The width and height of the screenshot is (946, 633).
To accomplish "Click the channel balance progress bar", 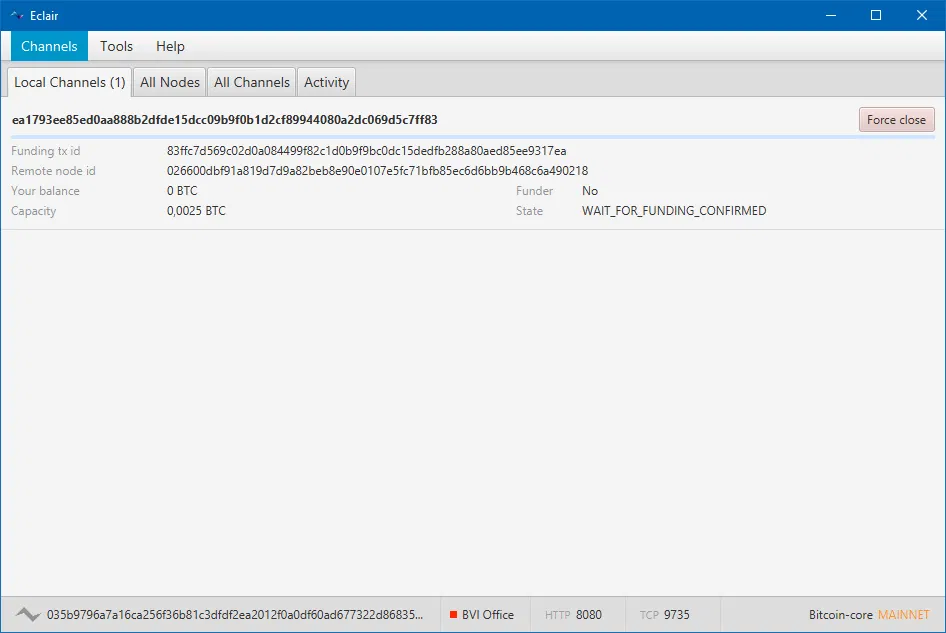I will pyautogui.click(x=472, y=136).
